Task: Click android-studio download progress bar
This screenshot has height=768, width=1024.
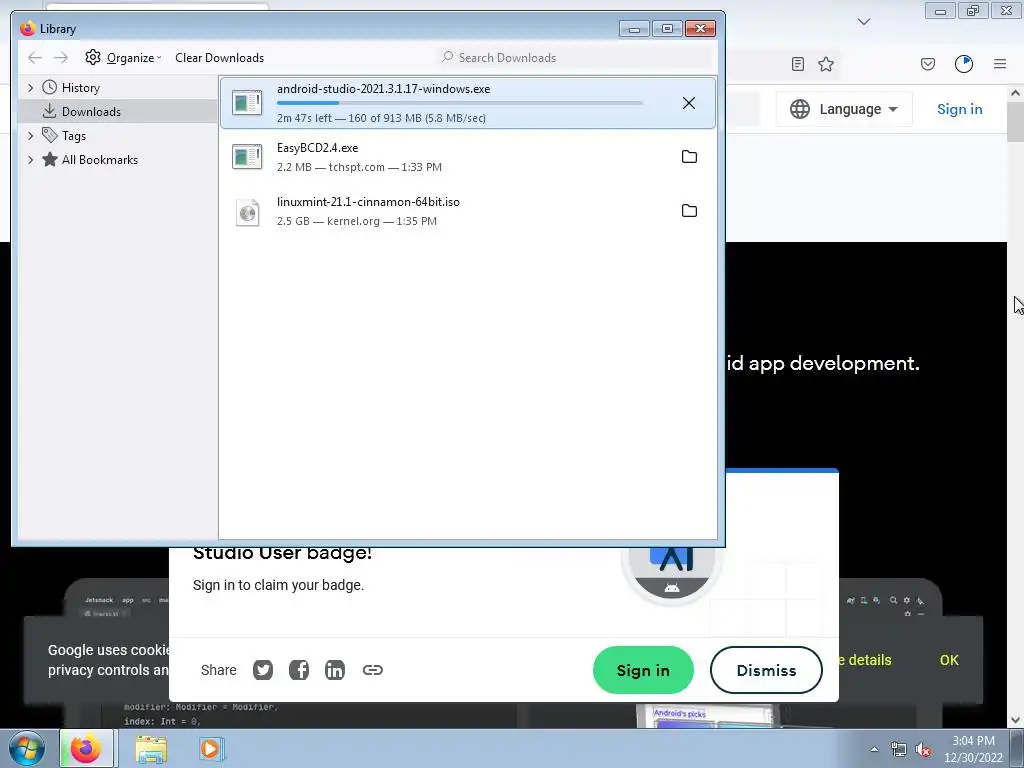Action: coord(460,103)
